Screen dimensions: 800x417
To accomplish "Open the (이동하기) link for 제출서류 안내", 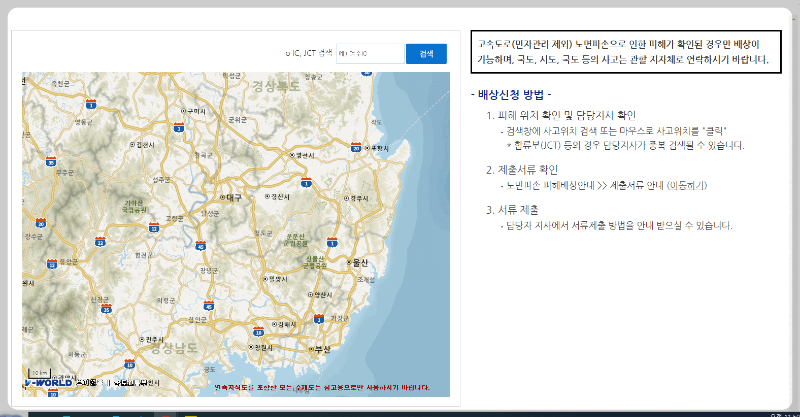I will click(x=687, y=185).
